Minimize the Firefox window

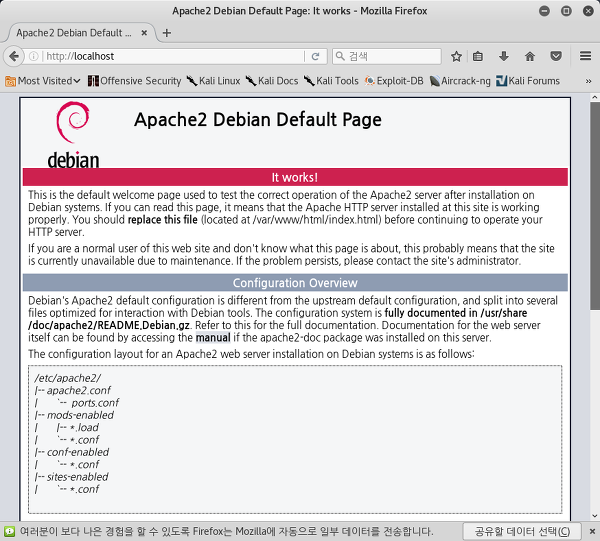pos(544,11)
